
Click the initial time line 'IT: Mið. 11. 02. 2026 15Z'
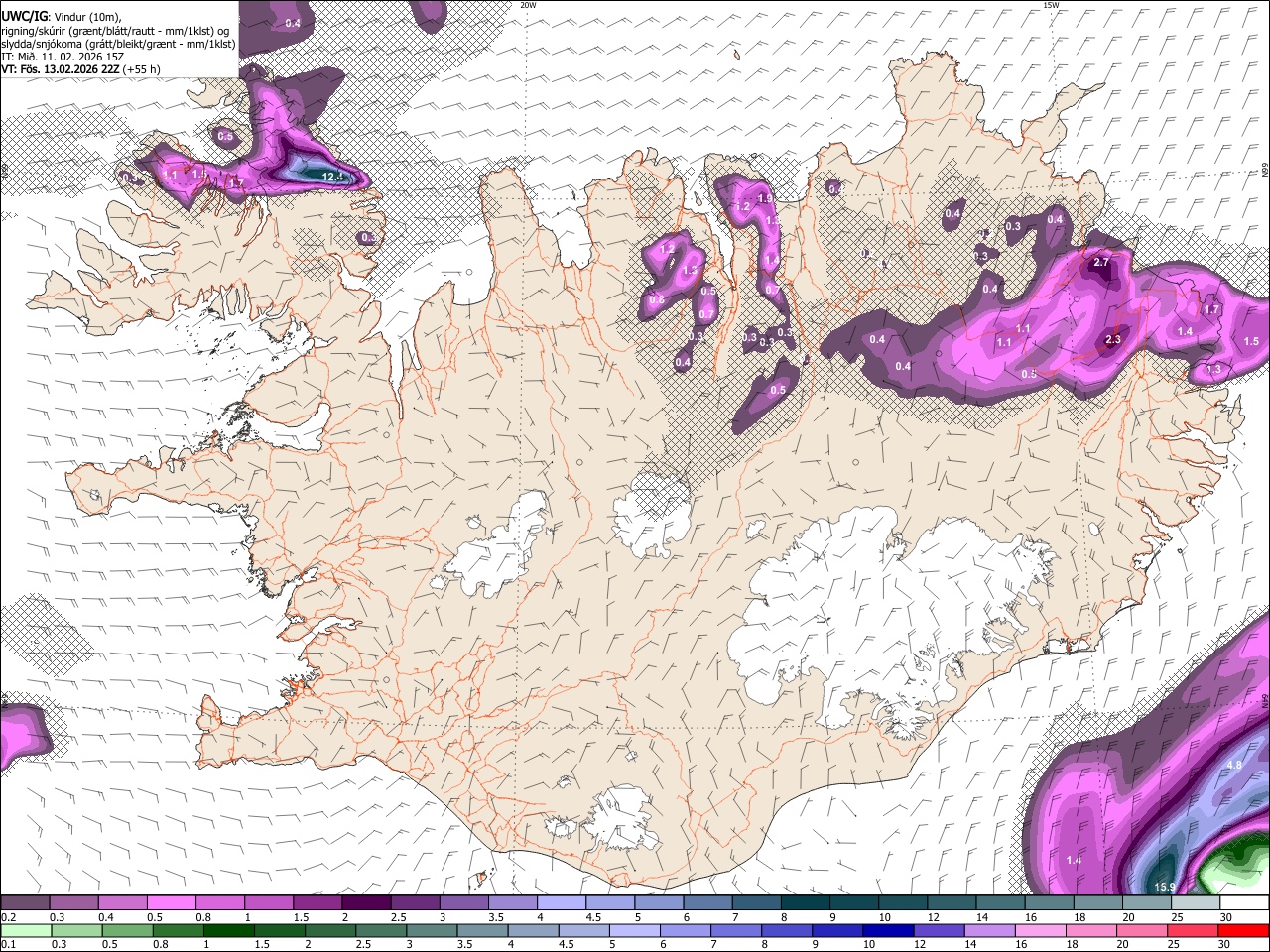pyautogui.click(x=63, y=57)
